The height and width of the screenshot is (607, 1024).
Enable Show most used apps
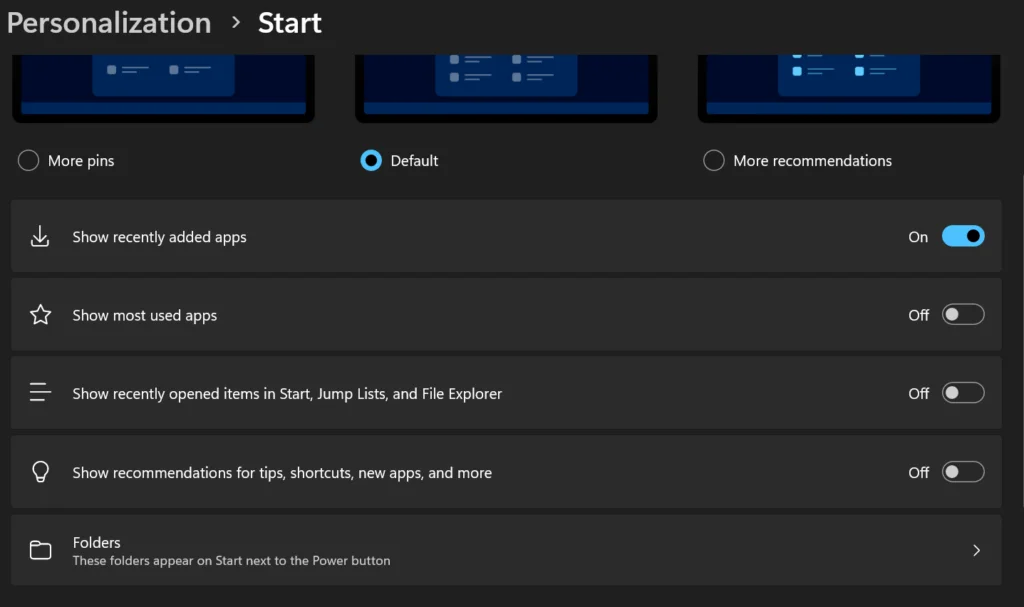pyautogui.click(x=962, y=314)
